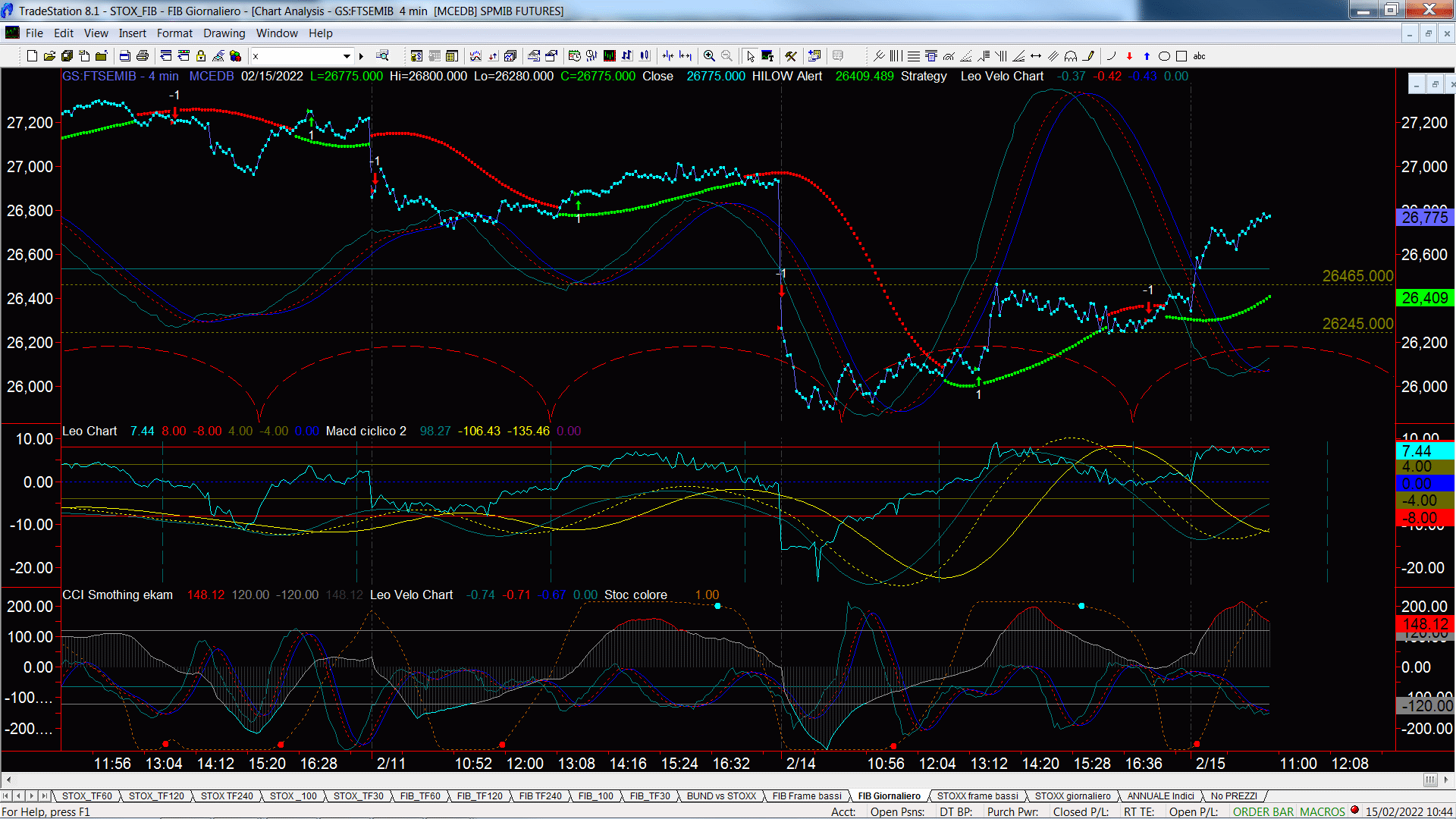1456x819 pixels.
Task: Click the first-tab navigation arrow
Action: pyautogui.click(x=6, y=795)
